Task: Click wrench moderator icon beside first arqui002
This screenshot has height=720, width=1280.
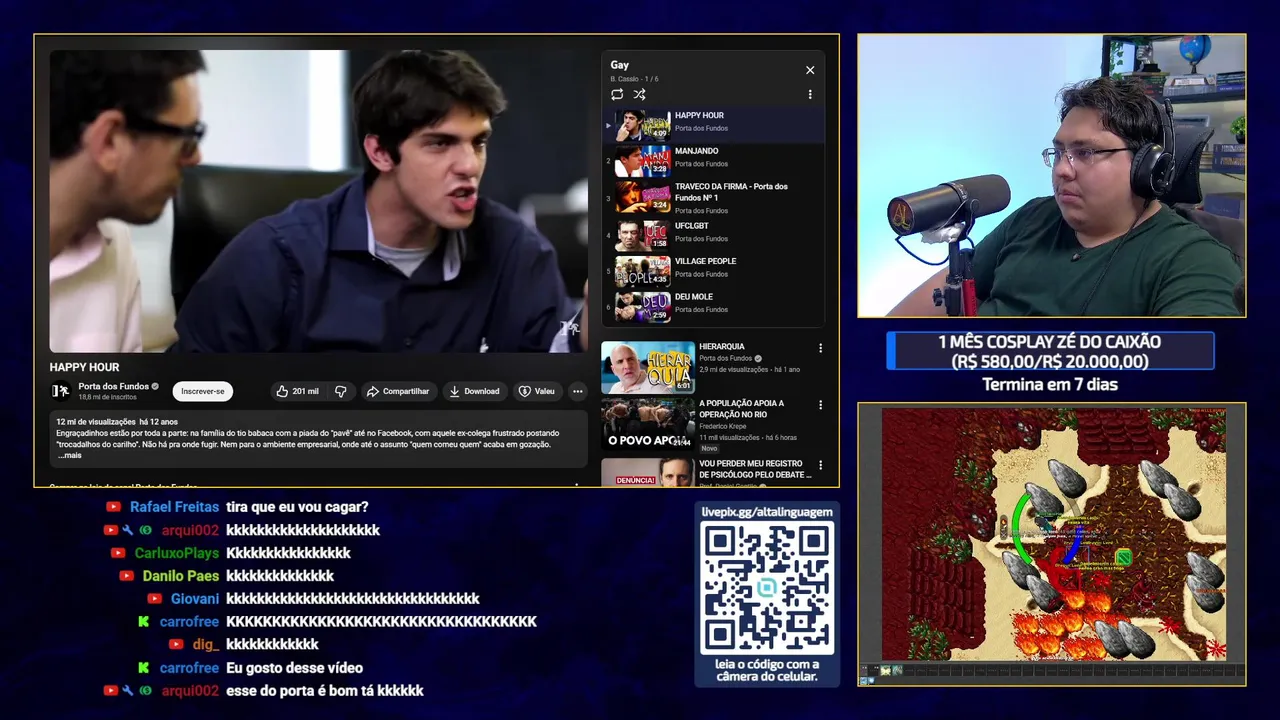Action: pyautogui.click(x=128, y=530)
